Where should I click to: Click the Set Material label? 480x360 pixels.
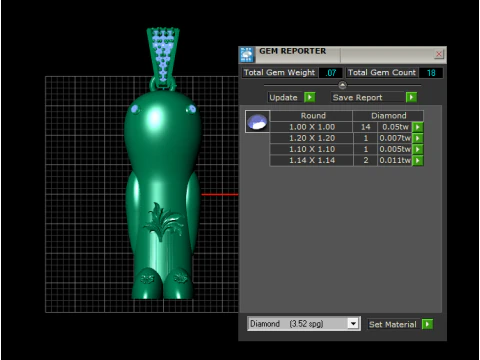point(393,324)
